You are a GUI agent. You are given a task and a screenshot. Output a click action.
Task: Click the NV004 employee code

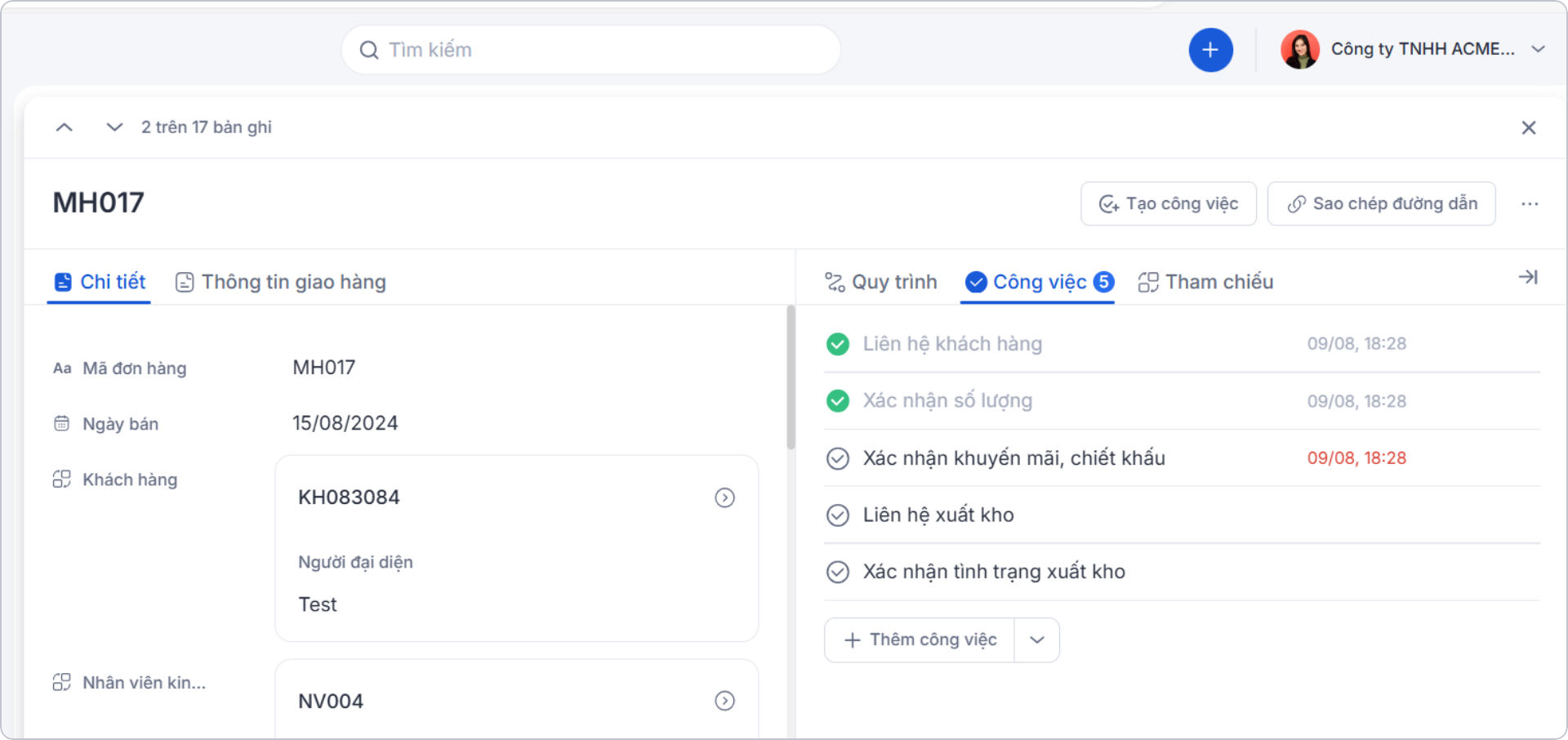331,702
